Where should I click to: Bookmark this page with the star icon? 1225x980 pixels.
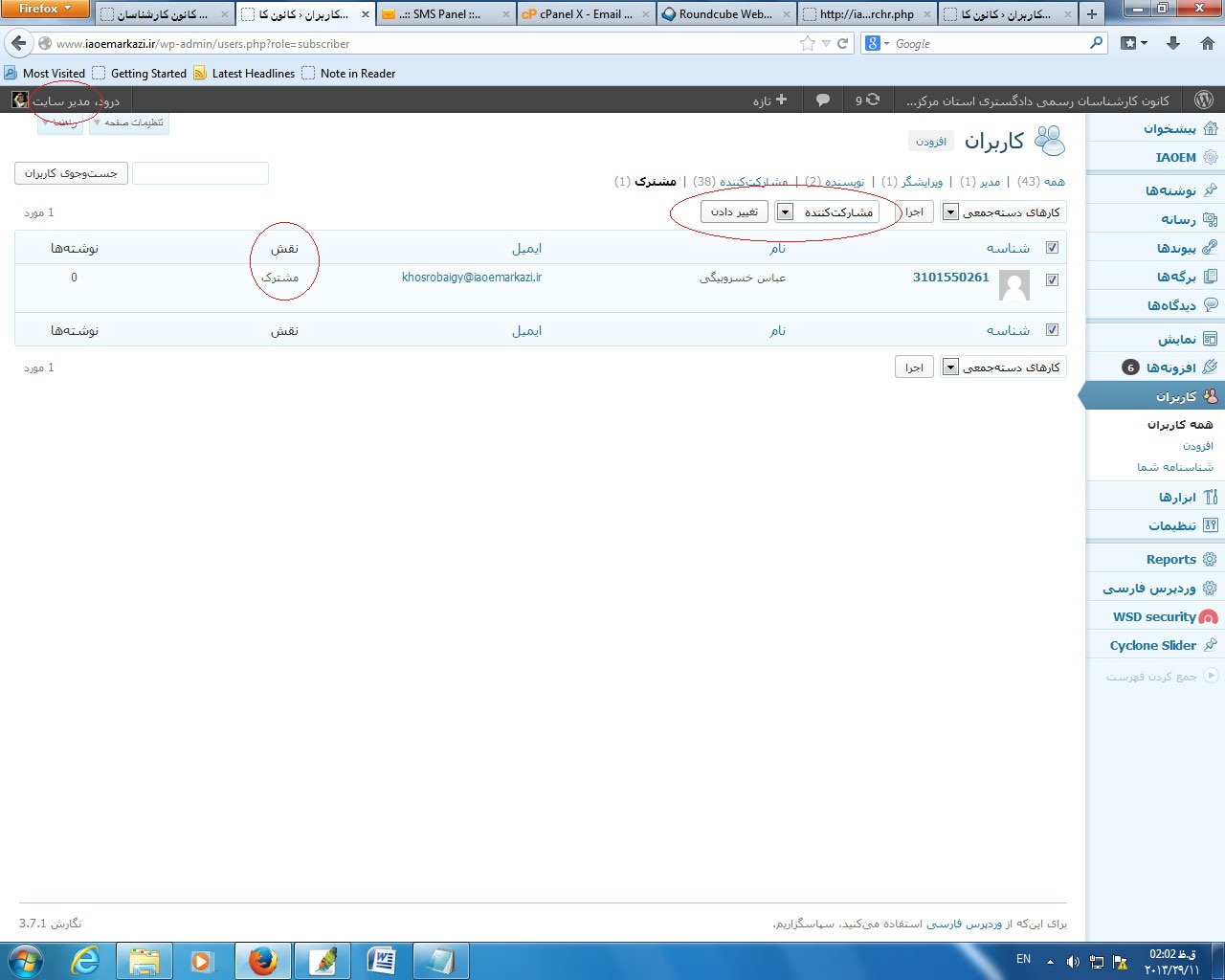(808, 43)
